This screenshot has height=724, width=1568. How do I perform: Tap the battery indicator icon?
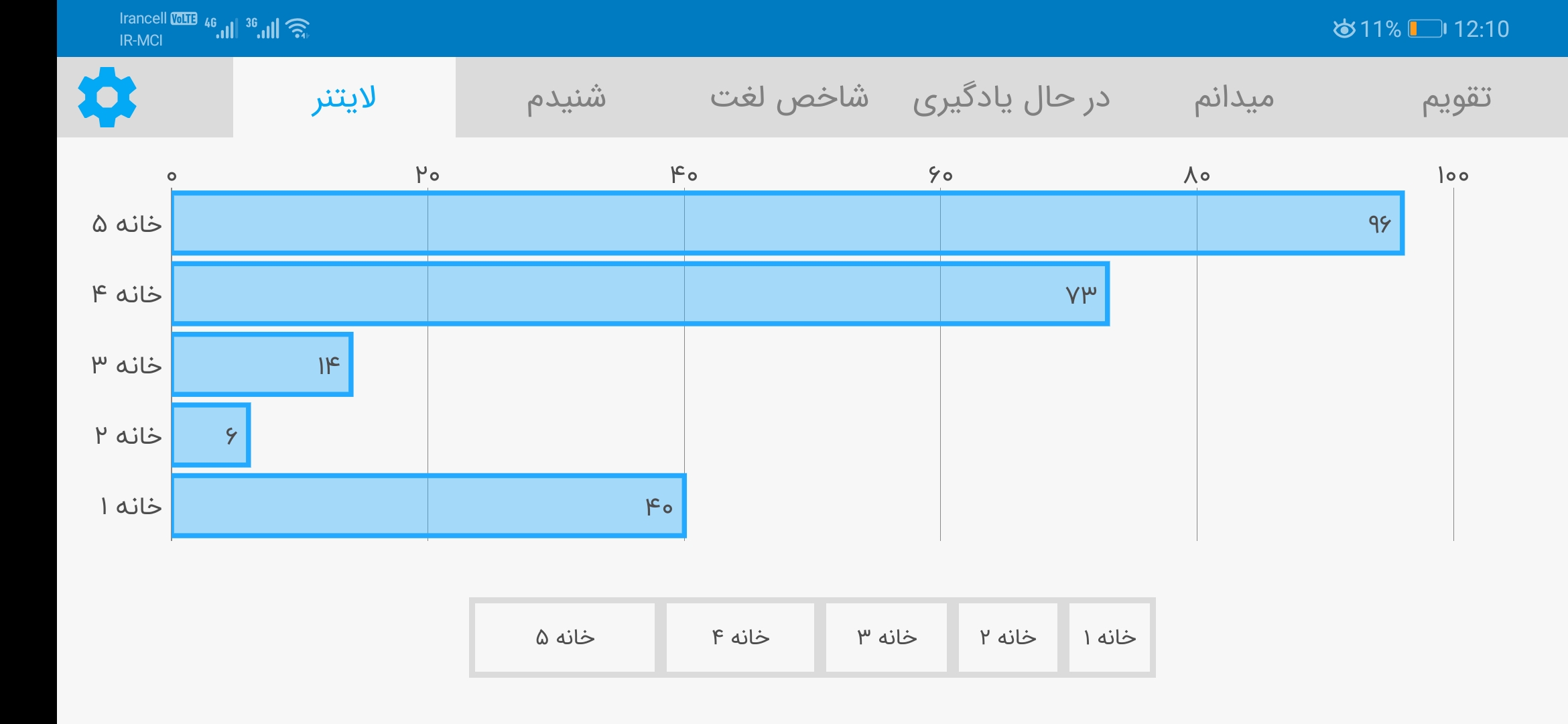(x=1427, y=29)
